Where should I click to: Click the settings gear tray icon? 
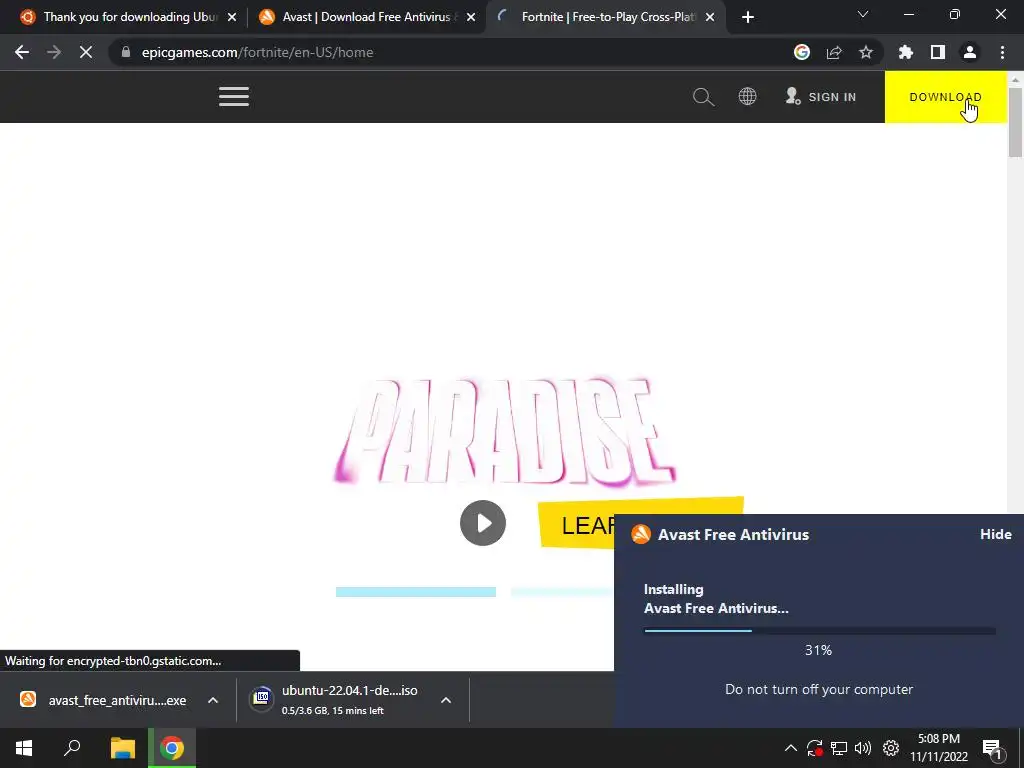coord(891,748)
